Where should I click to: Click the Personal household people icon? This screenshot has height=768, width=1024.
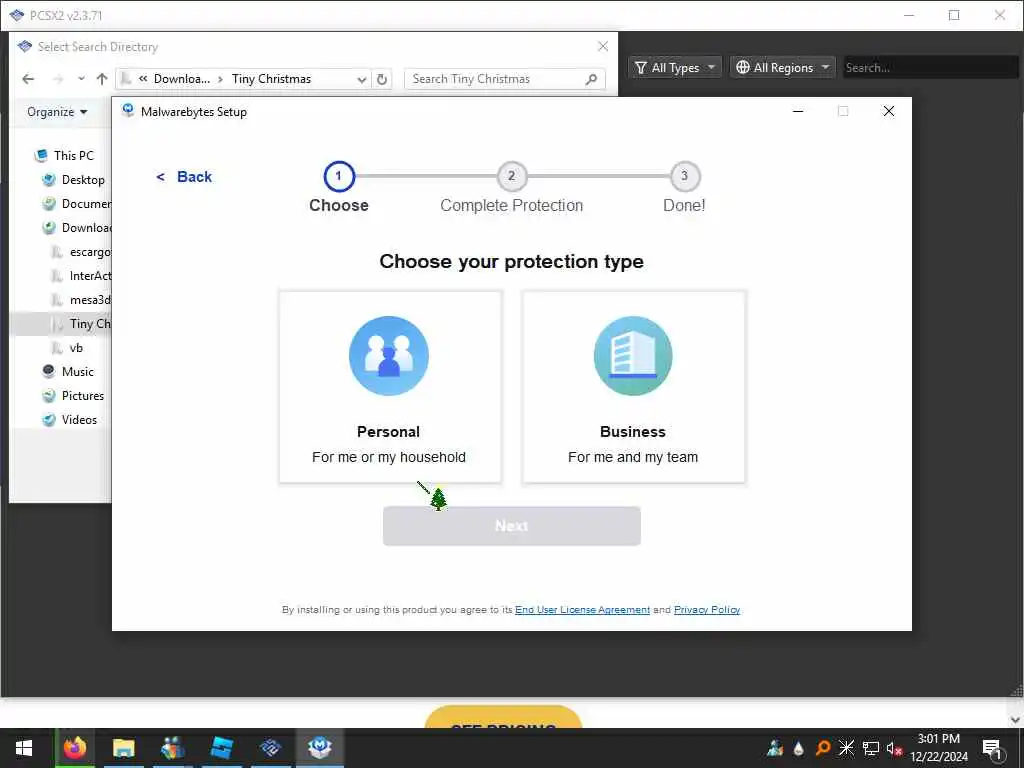pyautogui.click(x=389, y=356)
